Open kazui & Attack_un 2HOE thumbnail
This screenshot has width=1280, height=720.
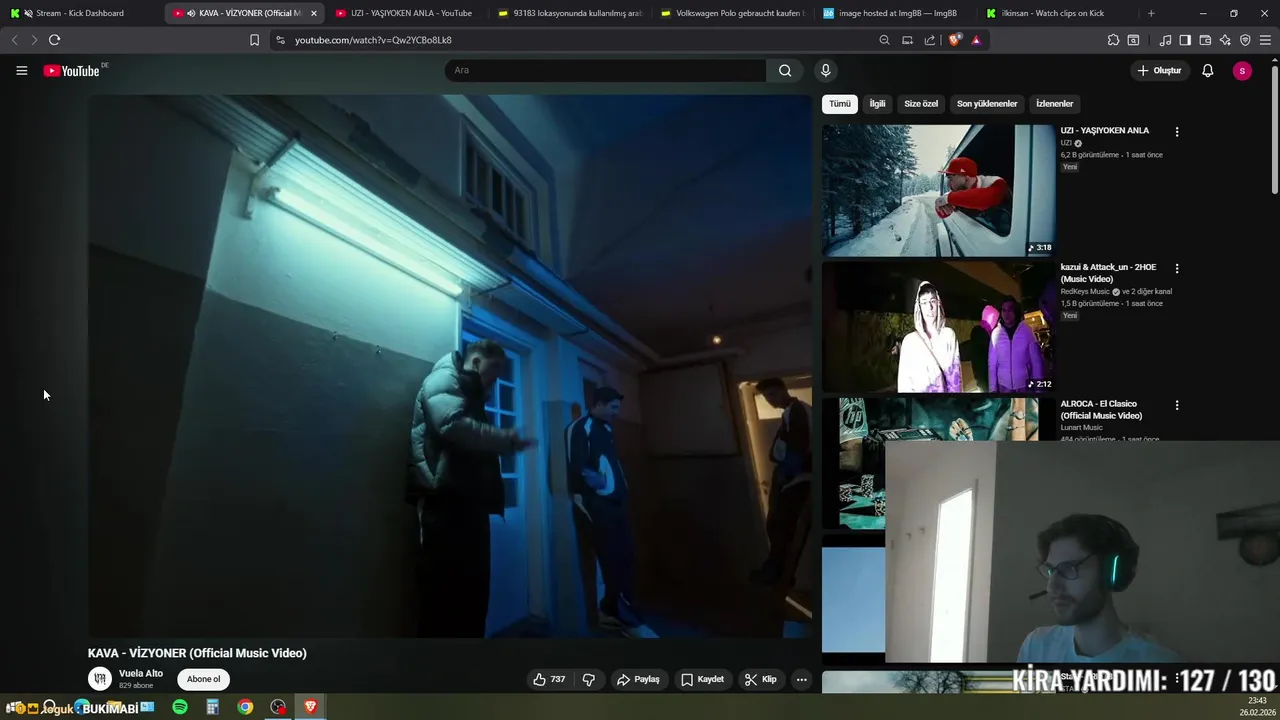coord(938,327)
